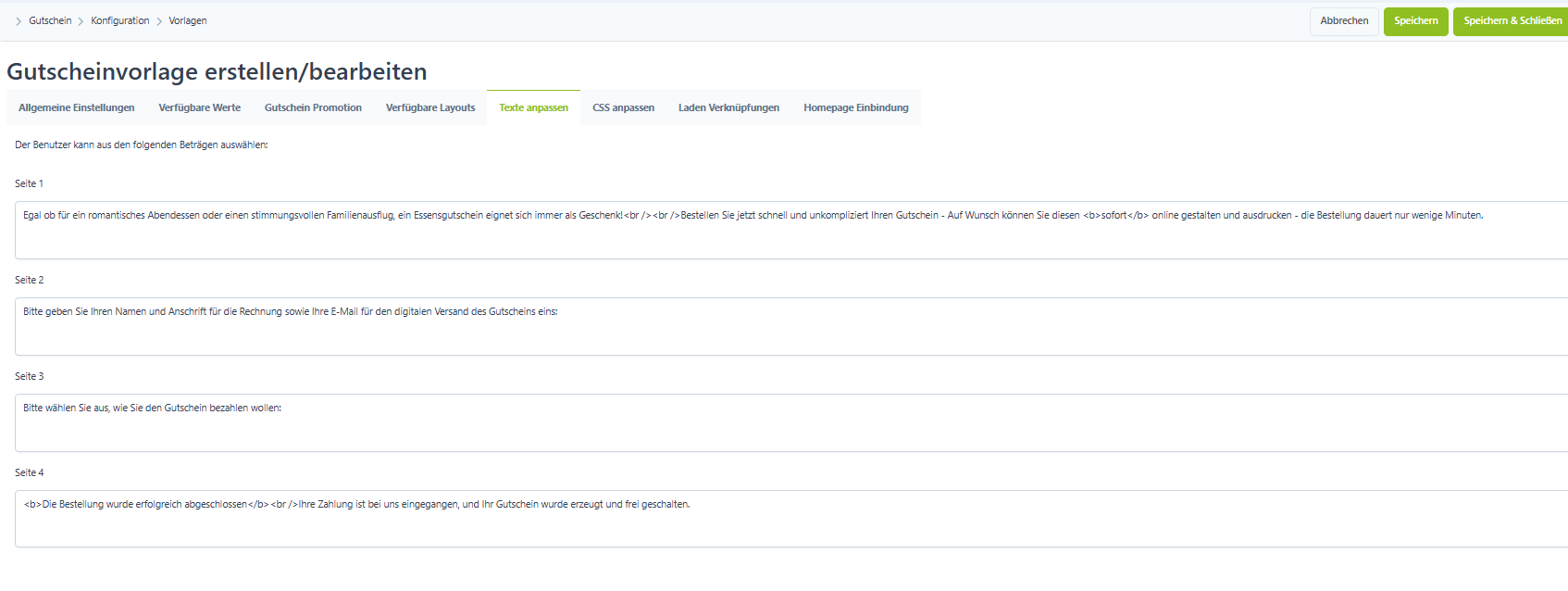
Task: Select the Texte anpassen tab
Action: point(533,107)
